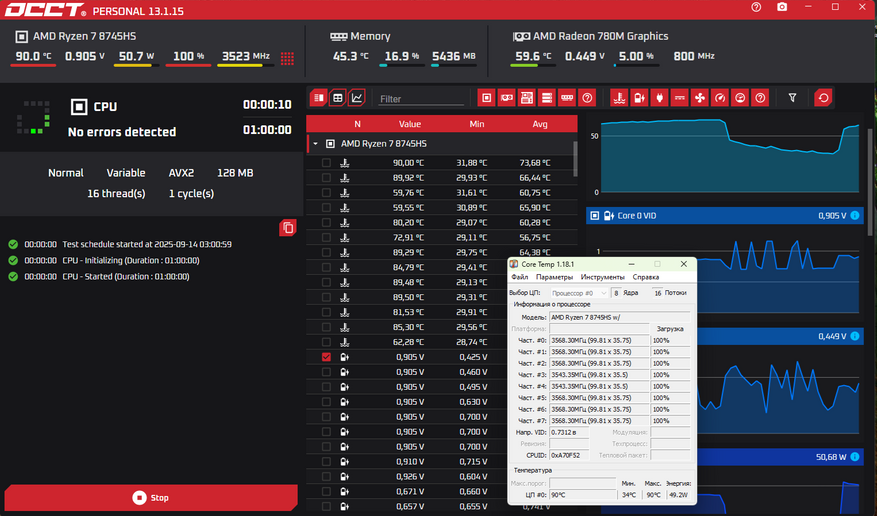The image size is (877, 516).
Task: Click into the sensor Filter field
Action: pyautogui.click(x=421, y=99)
